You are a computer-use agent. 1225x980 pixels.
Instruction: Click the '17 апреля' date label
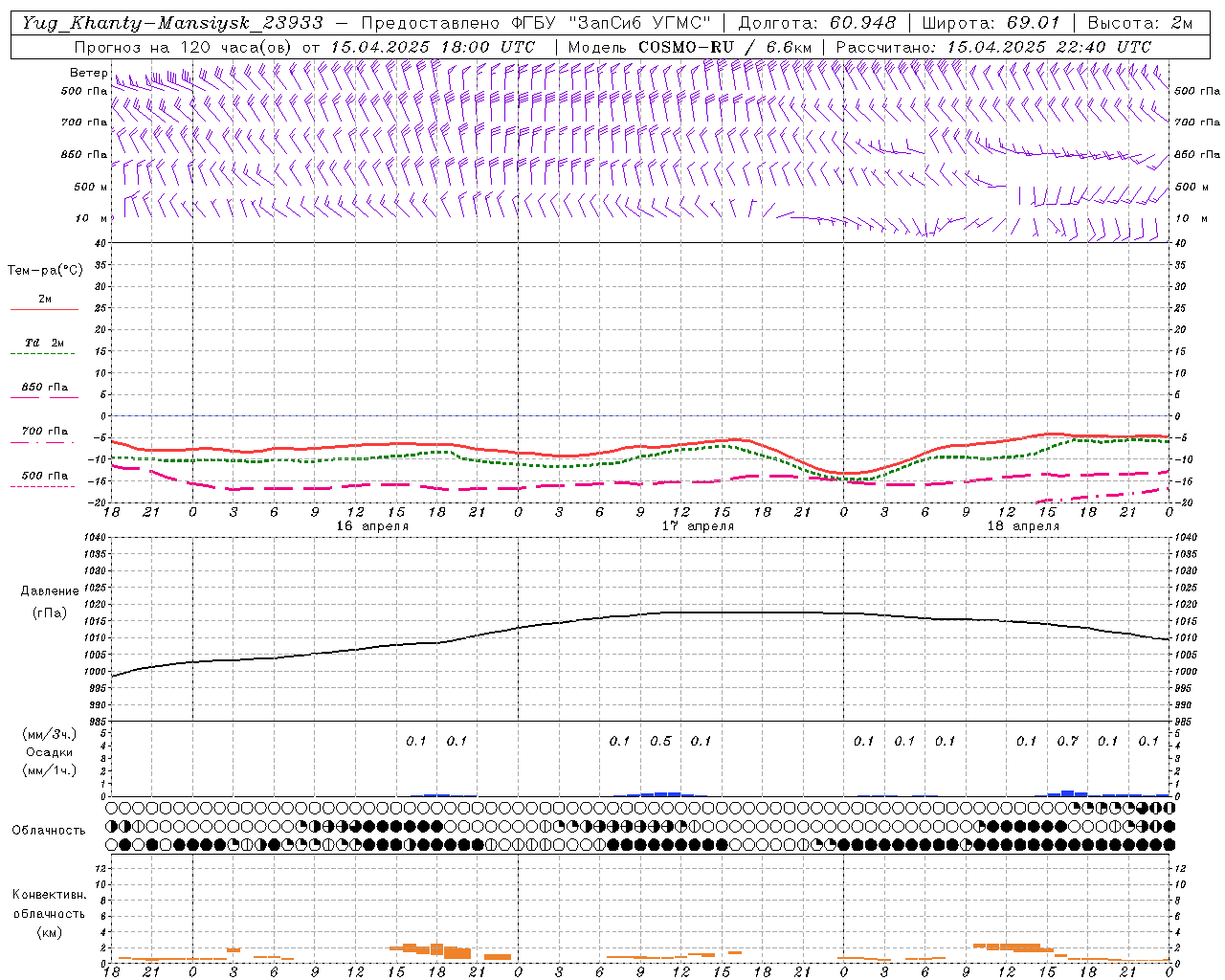[x=698, y=526]
